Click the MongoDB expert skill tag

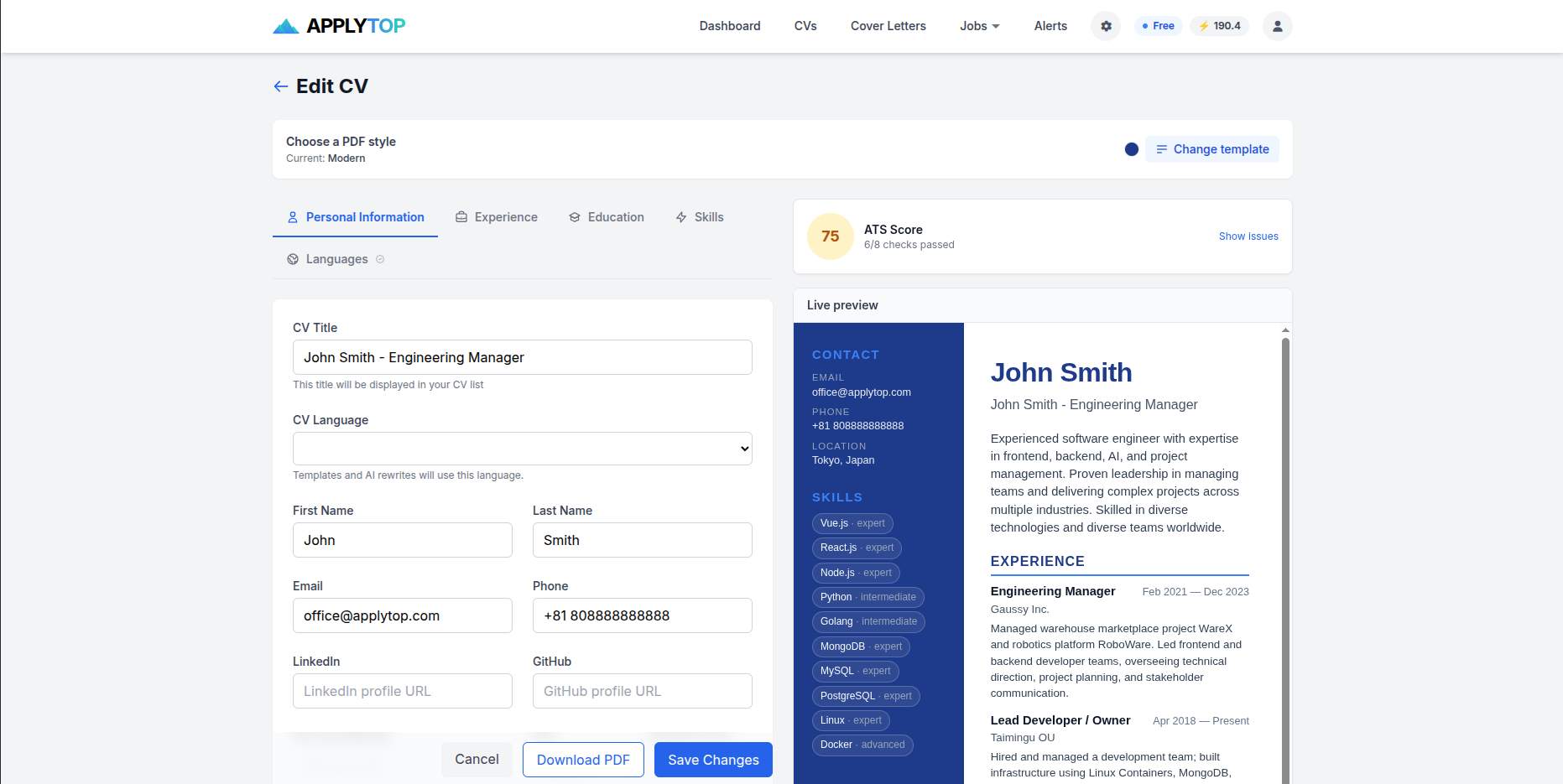click(x=861, y=646)
